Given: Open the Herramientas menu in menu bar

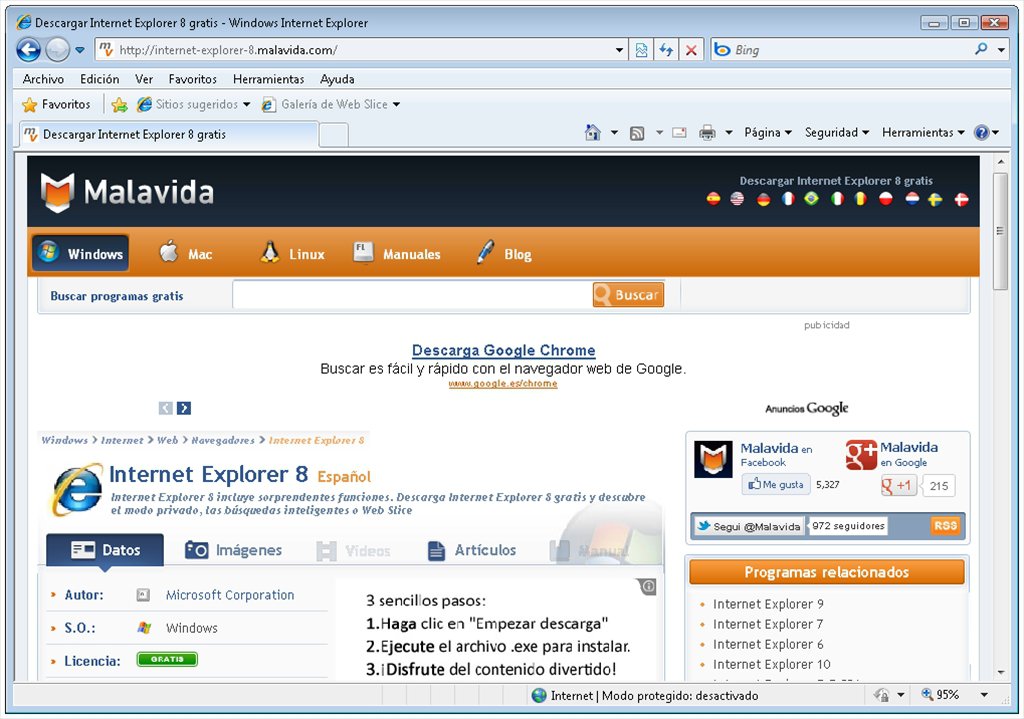Looking at the screenshot, I should [x=268, y=79].
